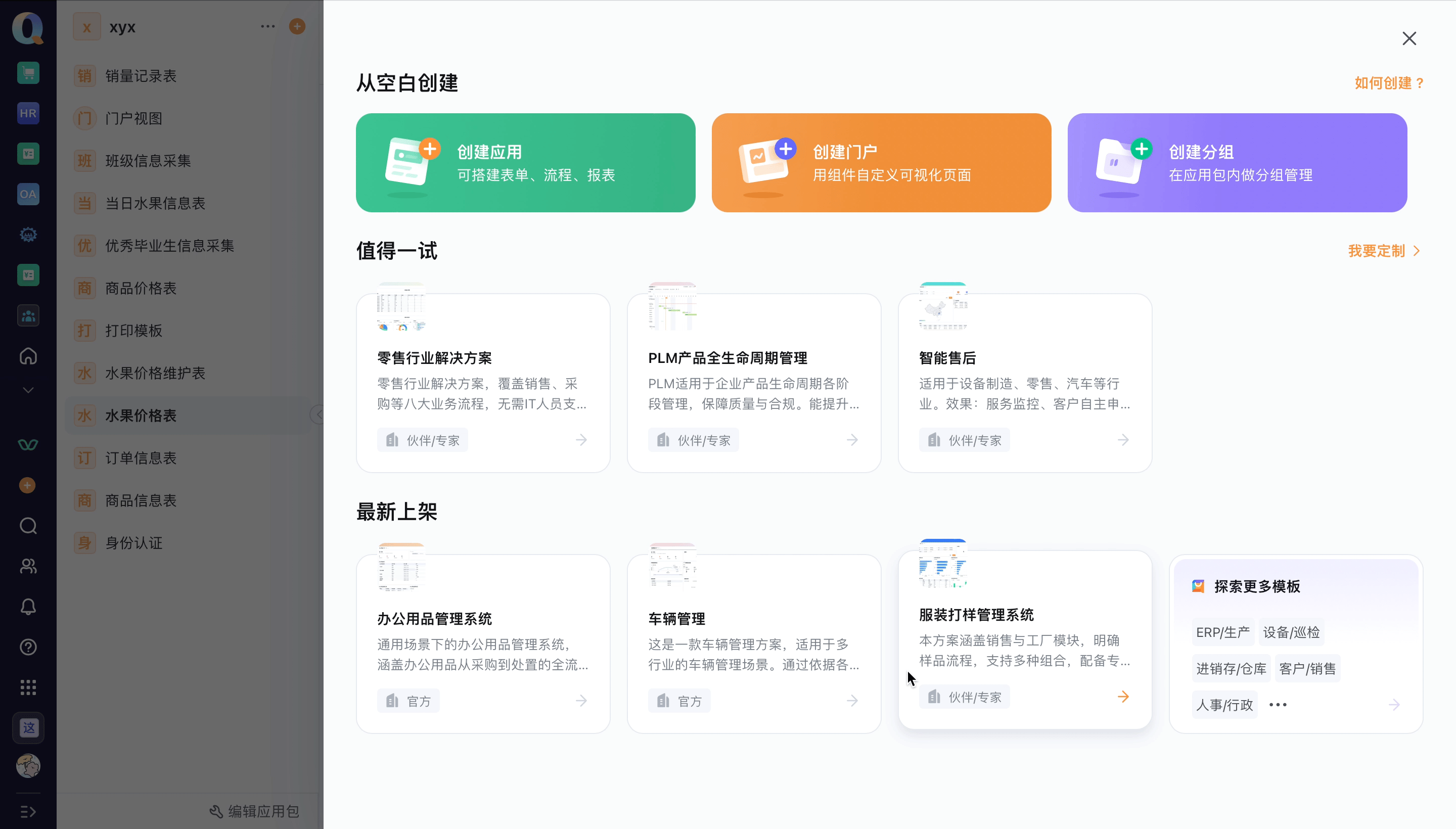The image size is (1456, 829).
Task: Expand more apps chevron in left rail
Action: 28,391
